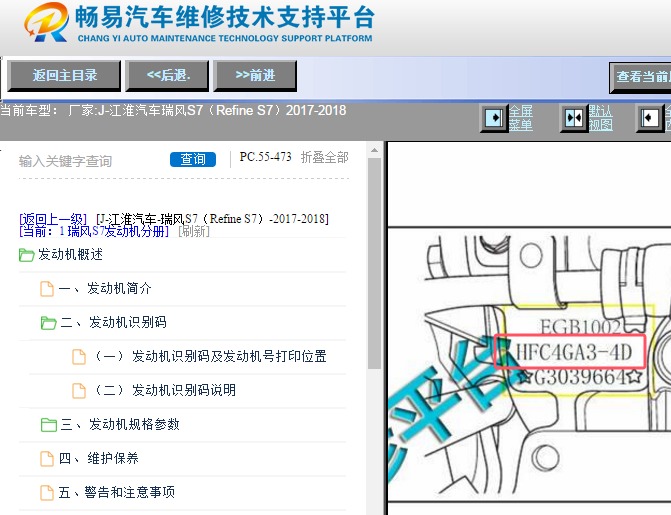Viewport: 671px width, 515px height.
Task: Select 三、发动机规格参数 node
Action: click(120, 424)
